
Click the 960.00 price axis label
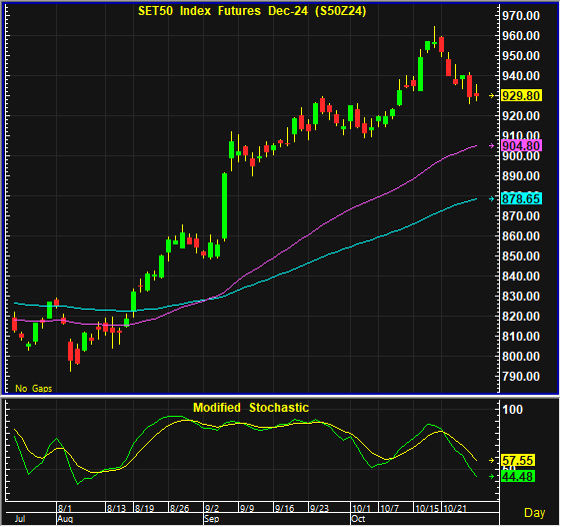pos(521,36)
